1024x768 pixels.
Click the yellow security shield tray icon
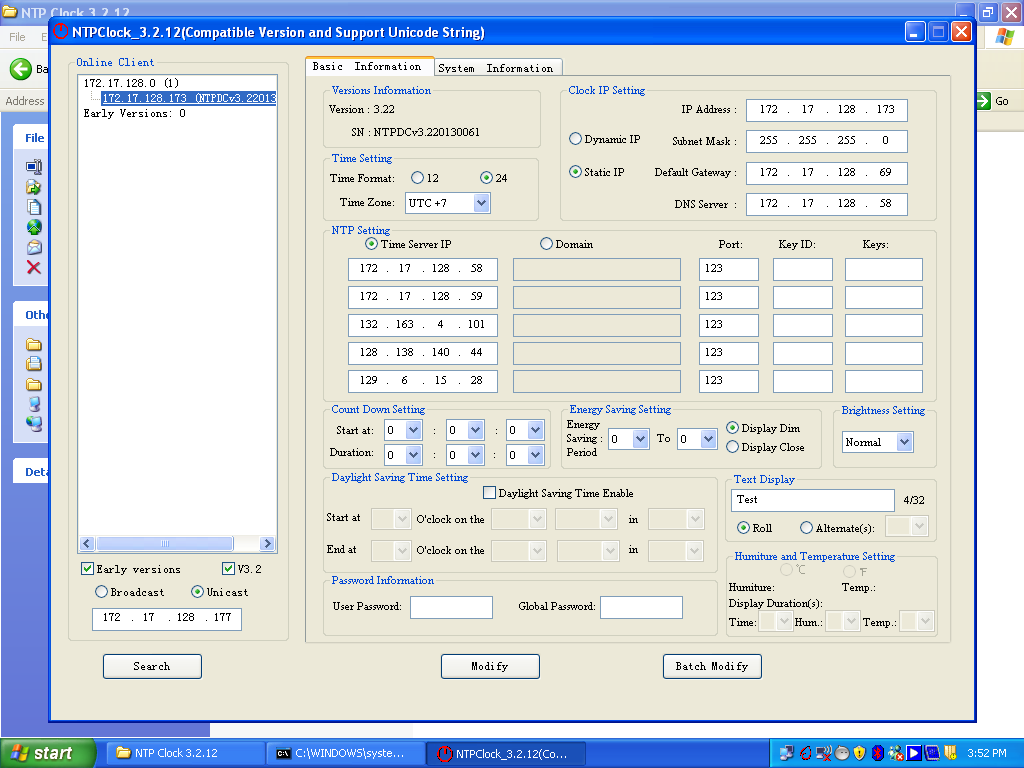[x=859, y=753]
